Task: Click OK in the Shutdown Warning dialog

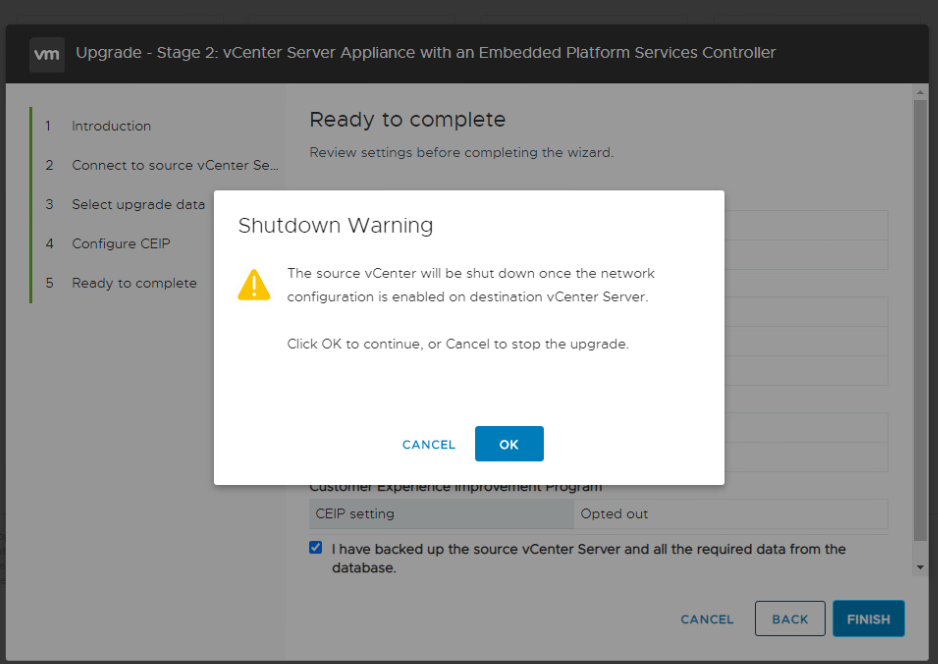Action: [x=509, y=444]
